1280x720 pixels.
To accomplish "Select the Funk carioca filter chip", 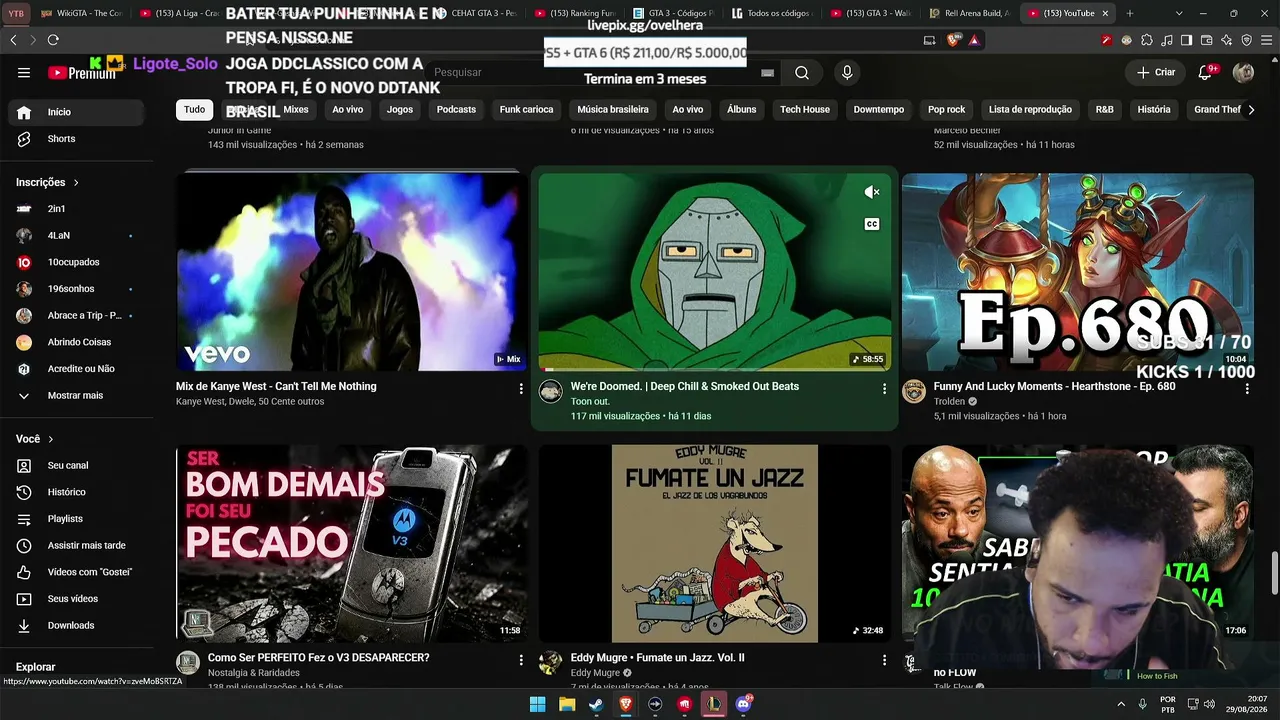I will 526,110.
